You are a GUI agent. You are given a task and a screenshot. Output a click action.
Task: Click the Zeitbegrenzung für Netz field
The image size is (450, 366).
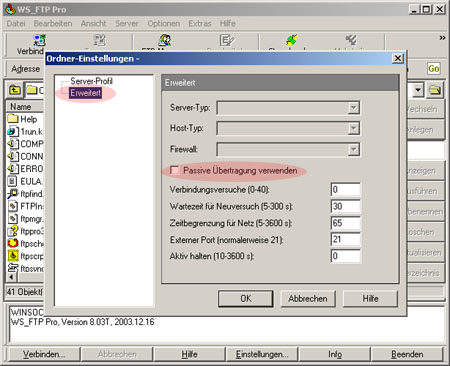coord(346,223)
